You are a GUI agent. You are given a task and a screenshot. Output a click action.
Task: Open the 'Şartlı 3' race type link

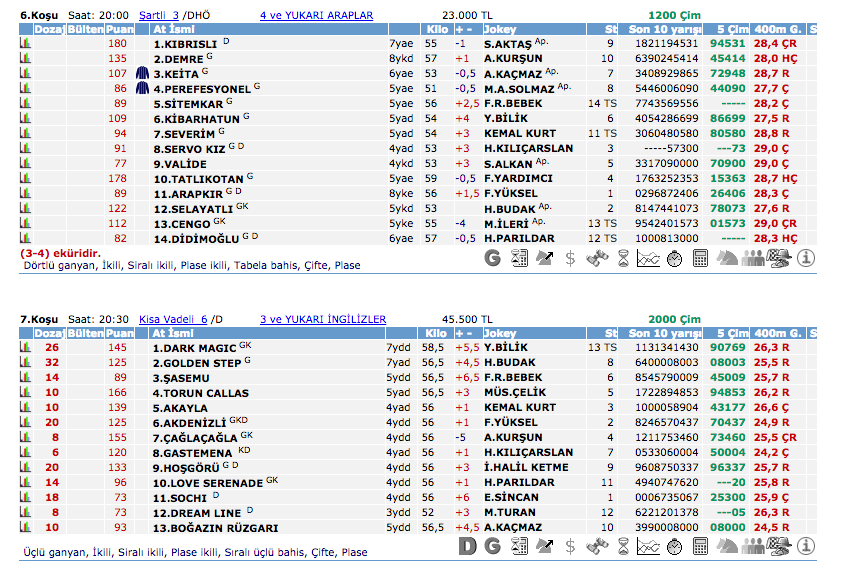tap(159, 16)
